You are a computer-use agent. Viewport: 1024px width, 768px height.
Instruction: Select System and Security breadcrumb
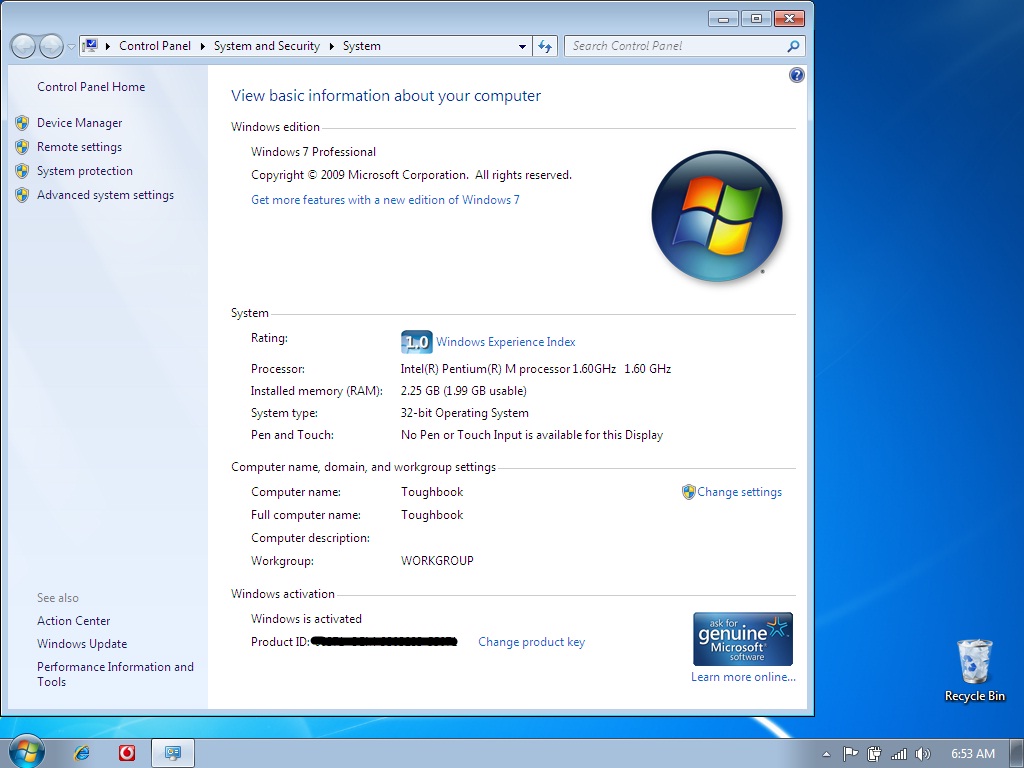(266, 46)
